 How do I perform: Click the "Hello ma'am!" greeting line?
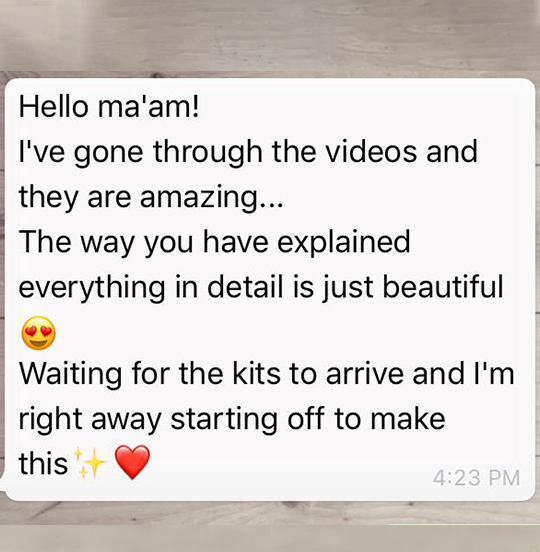point(109,107)
